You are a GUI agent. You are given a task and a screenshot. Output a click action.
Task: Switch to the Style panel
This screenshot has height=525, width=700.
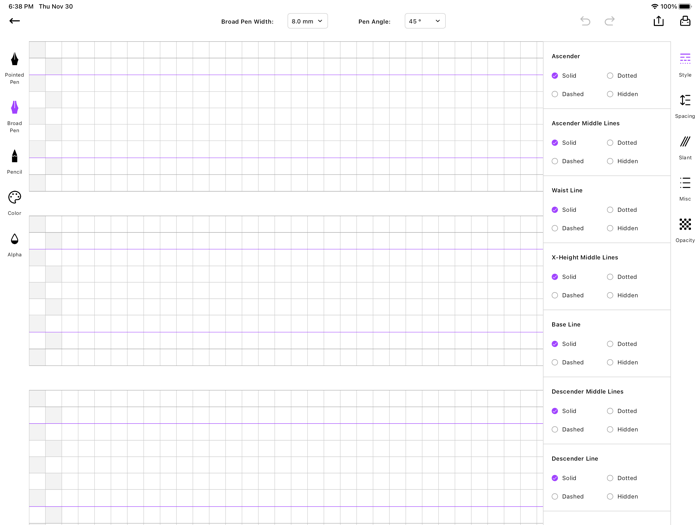pyautogui.click(x=685, y=65)
